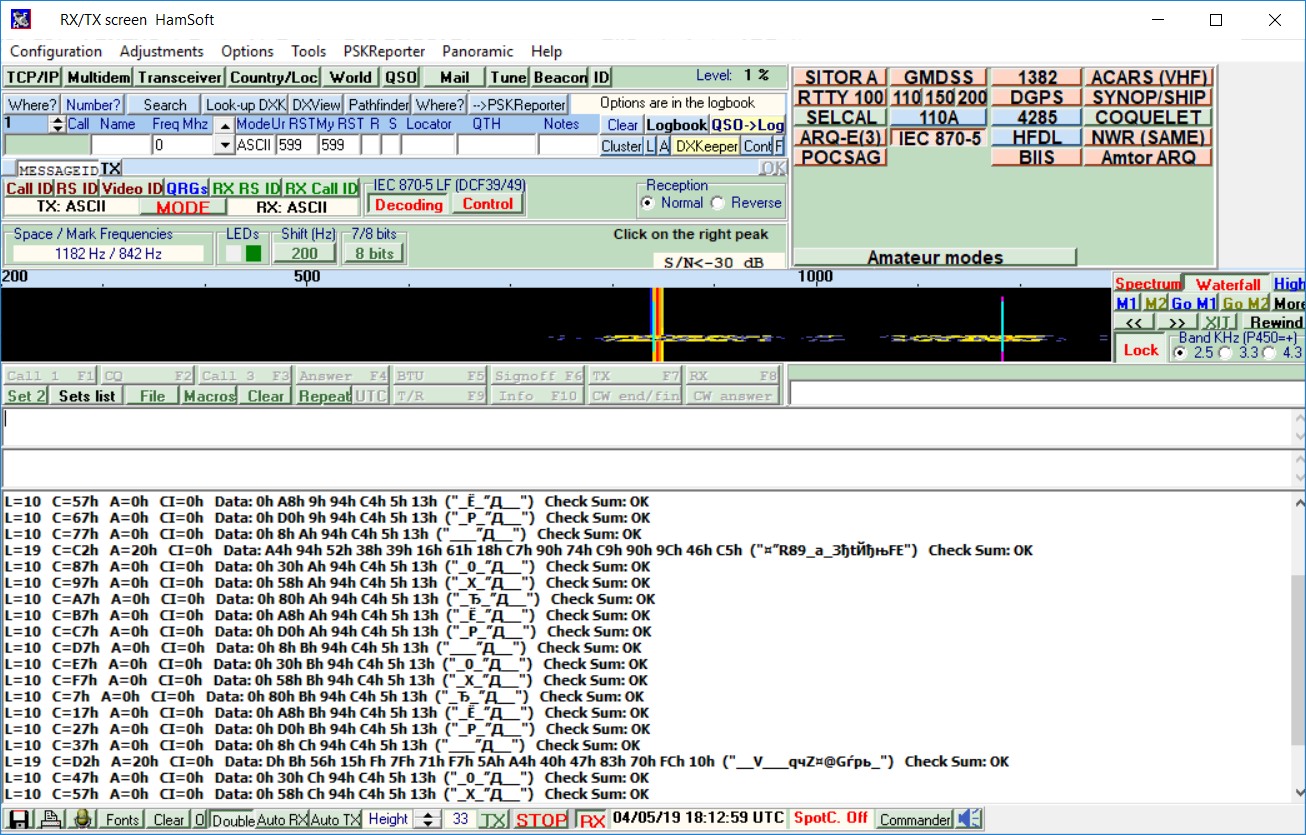Click the red STOP button
Viewport: 1306px width, 835px height.
pos(541,820)
